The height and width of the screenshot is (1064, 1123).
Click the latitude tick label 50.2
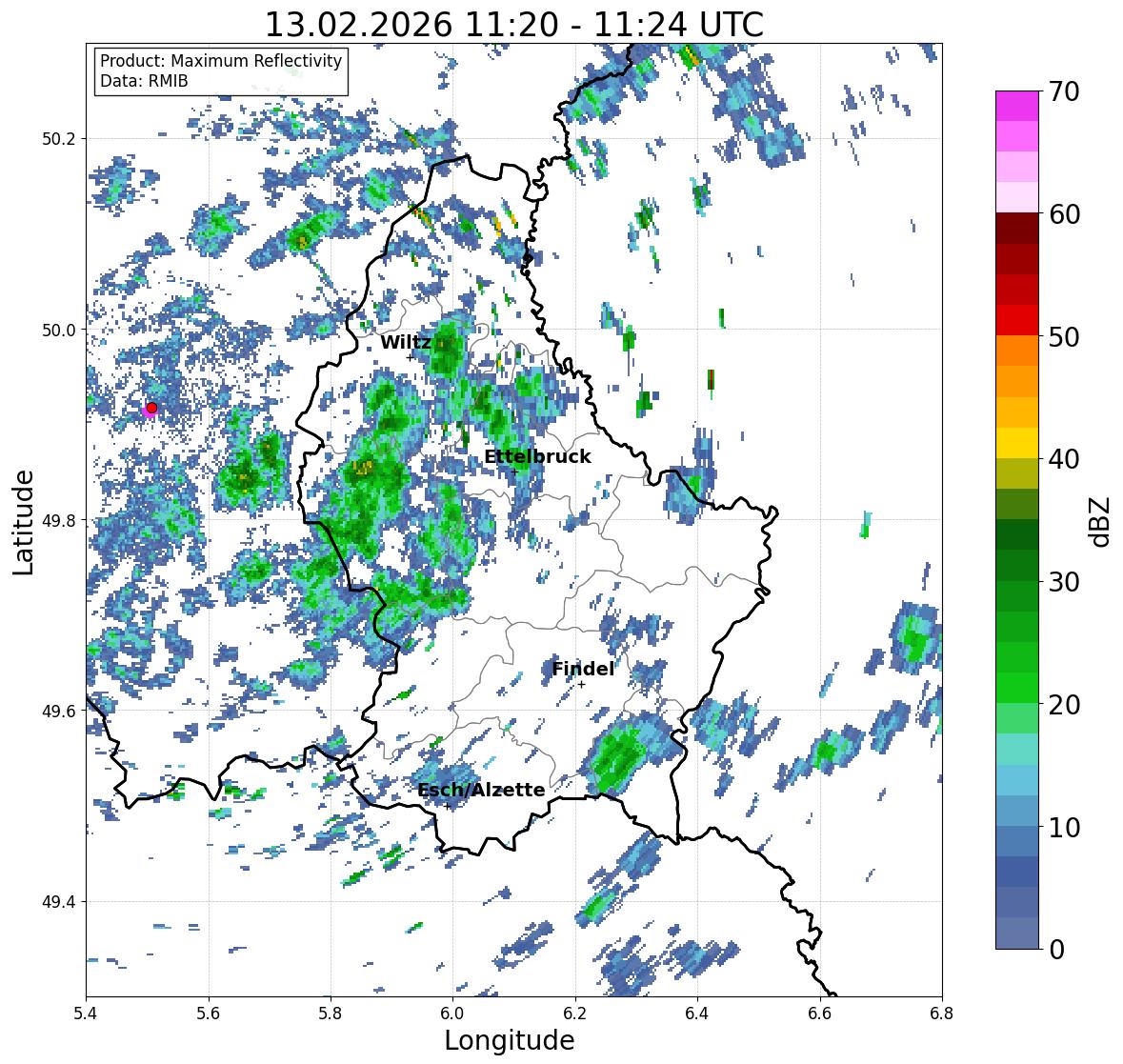(x=59, y=139)
